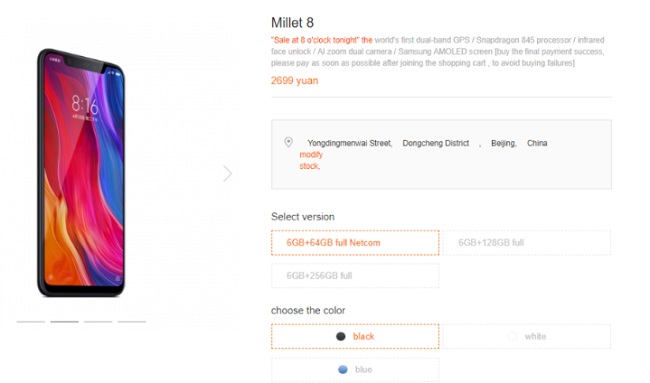The width and height of the screenshot is (650, 383).
Task: Pick the white color option
Action: tap(526, 336)
